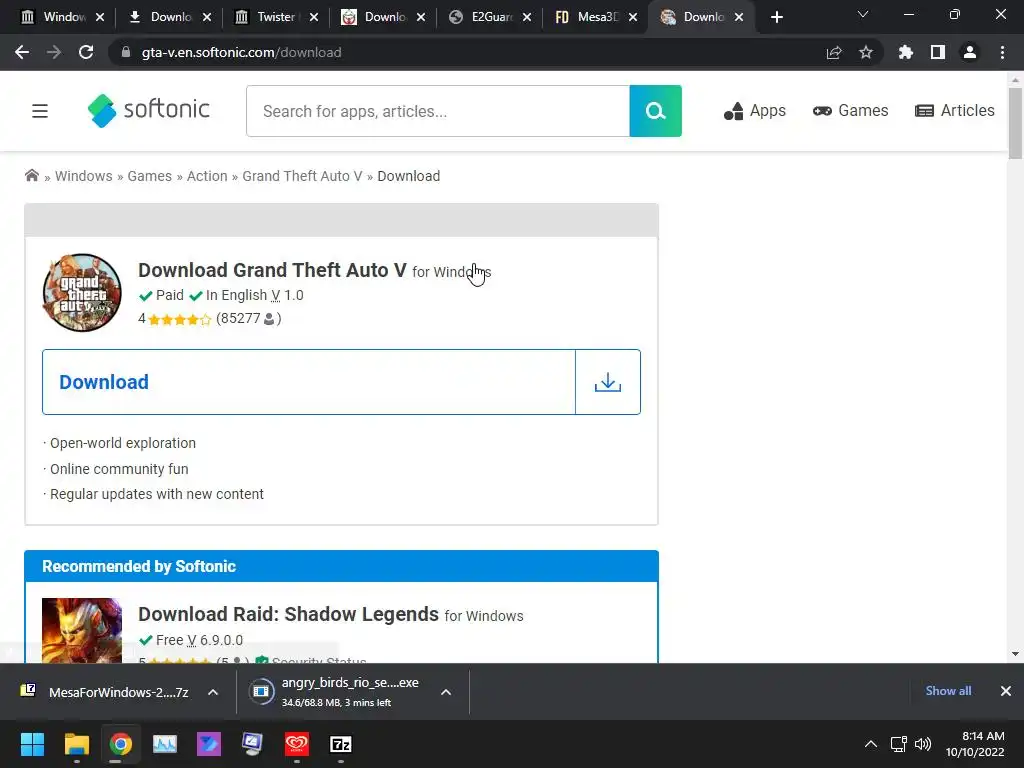The width and height of the screenshot is (1024, 768).
Task: Click the Raid: Shadow Legends thumbnail
Action: tap(82, 630)
